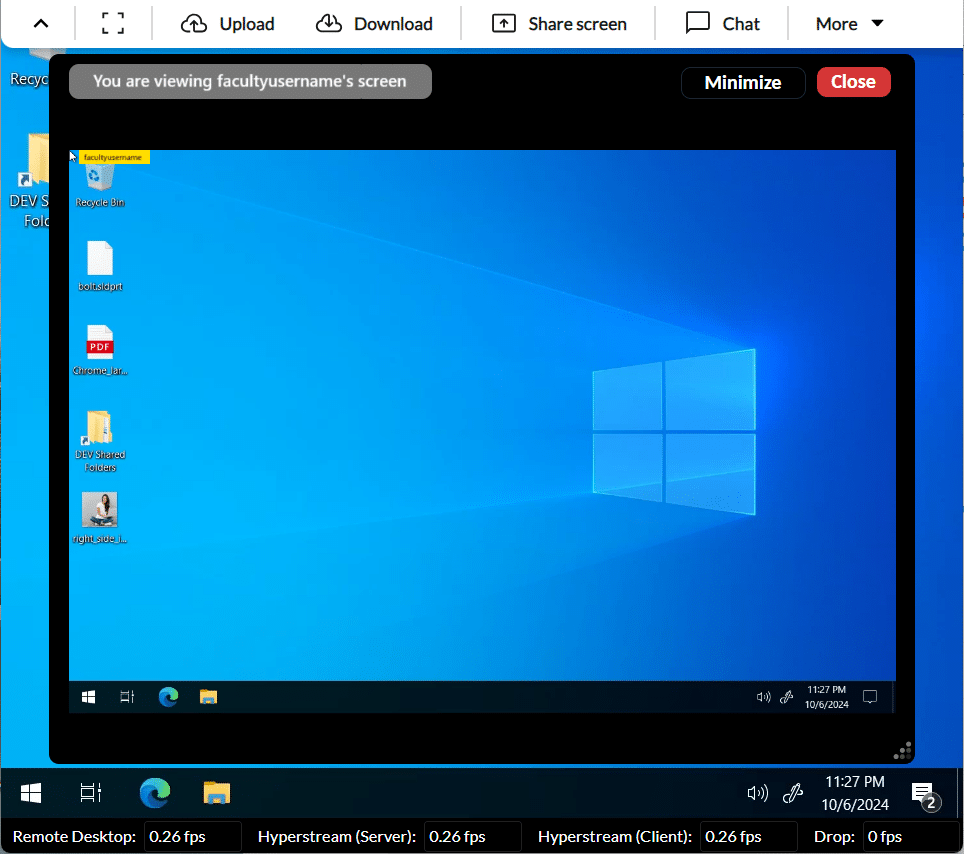Image resolution: width=964 pixels, height=854 pixels.
Task: Select bolt.sldprt on the remote desktop
Action: pos(100,260)
